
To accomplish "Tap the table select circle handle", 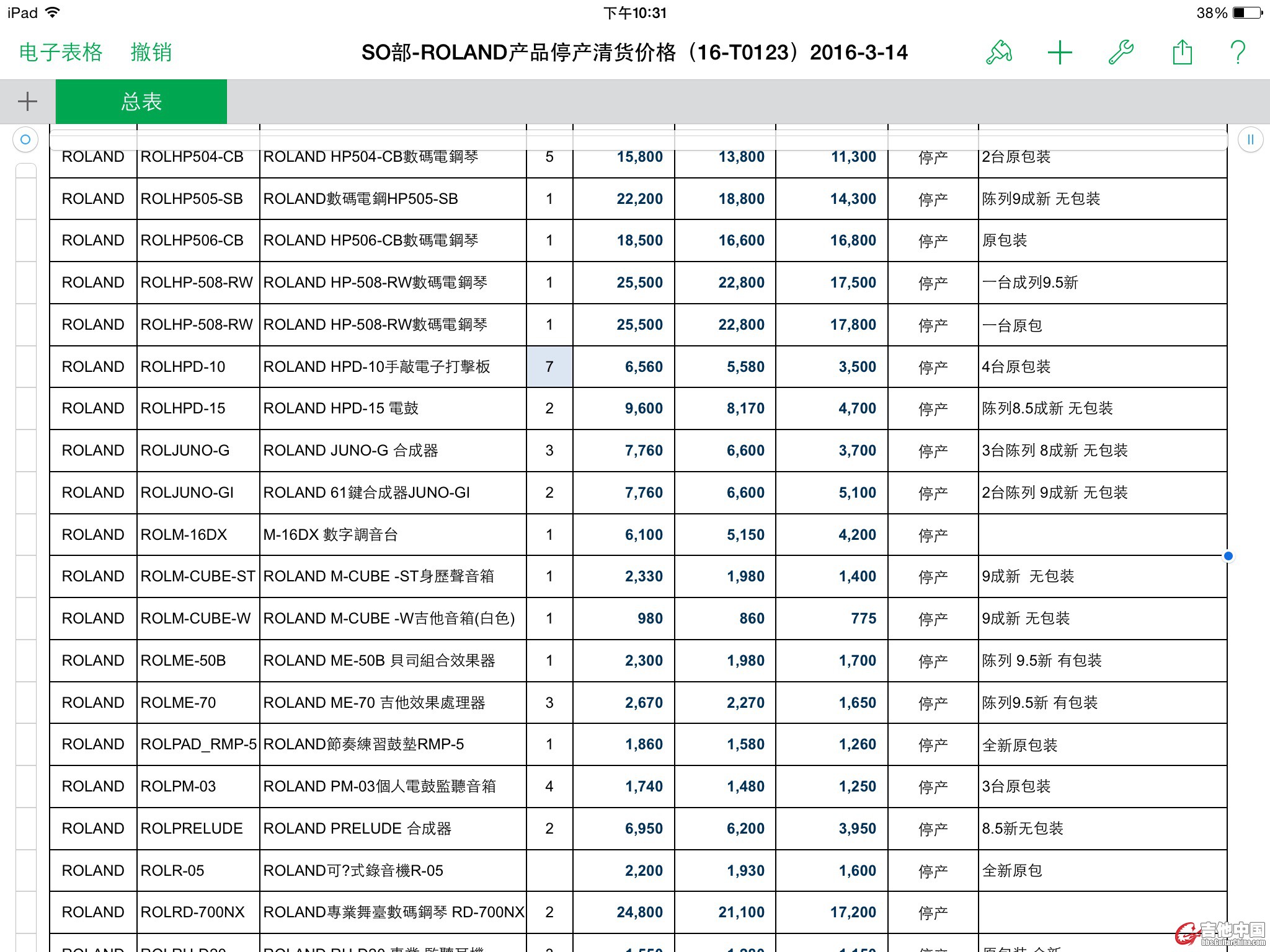I will [x=25, y=139].
